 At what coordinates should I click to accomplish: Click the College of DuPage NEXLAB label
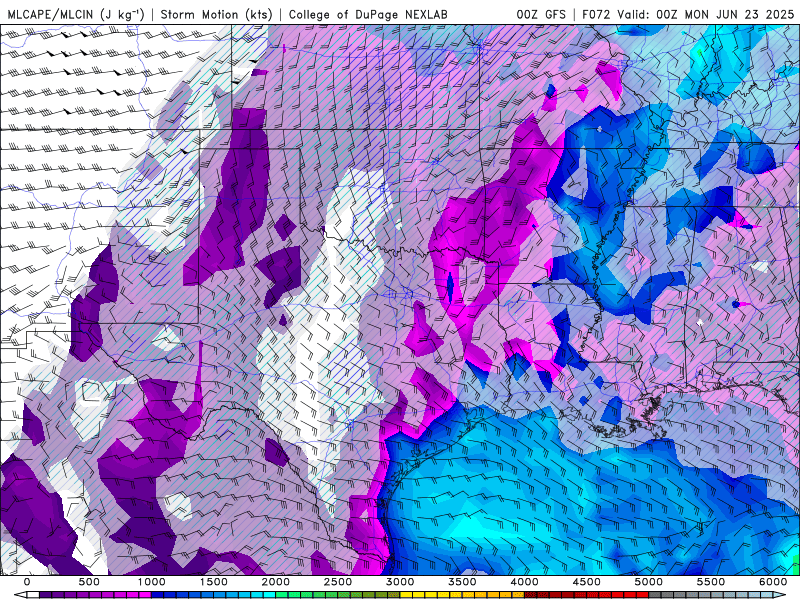coord(368,14)
